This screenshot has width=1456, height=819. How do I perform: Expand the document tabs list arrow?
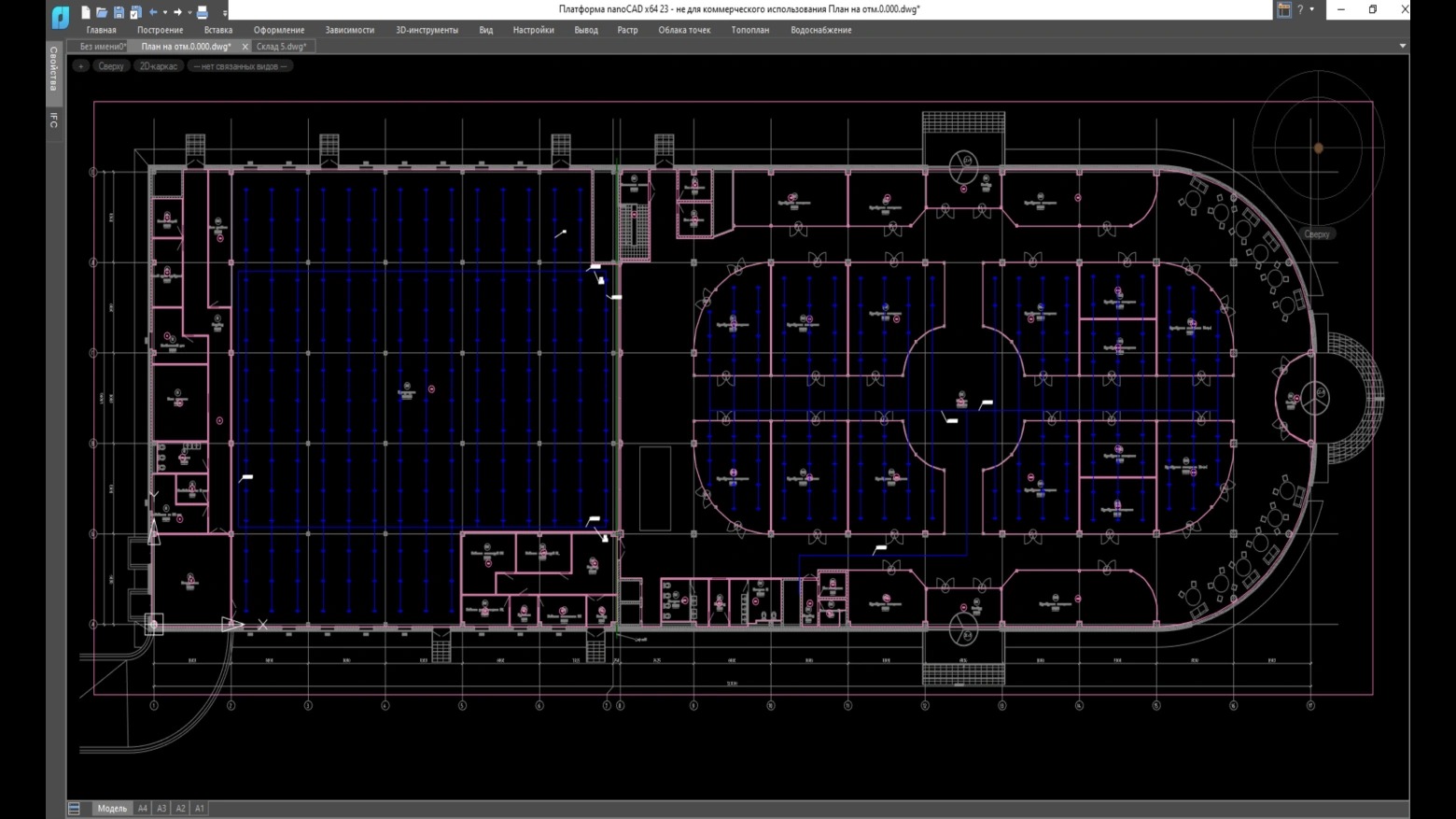point(1402,46)
